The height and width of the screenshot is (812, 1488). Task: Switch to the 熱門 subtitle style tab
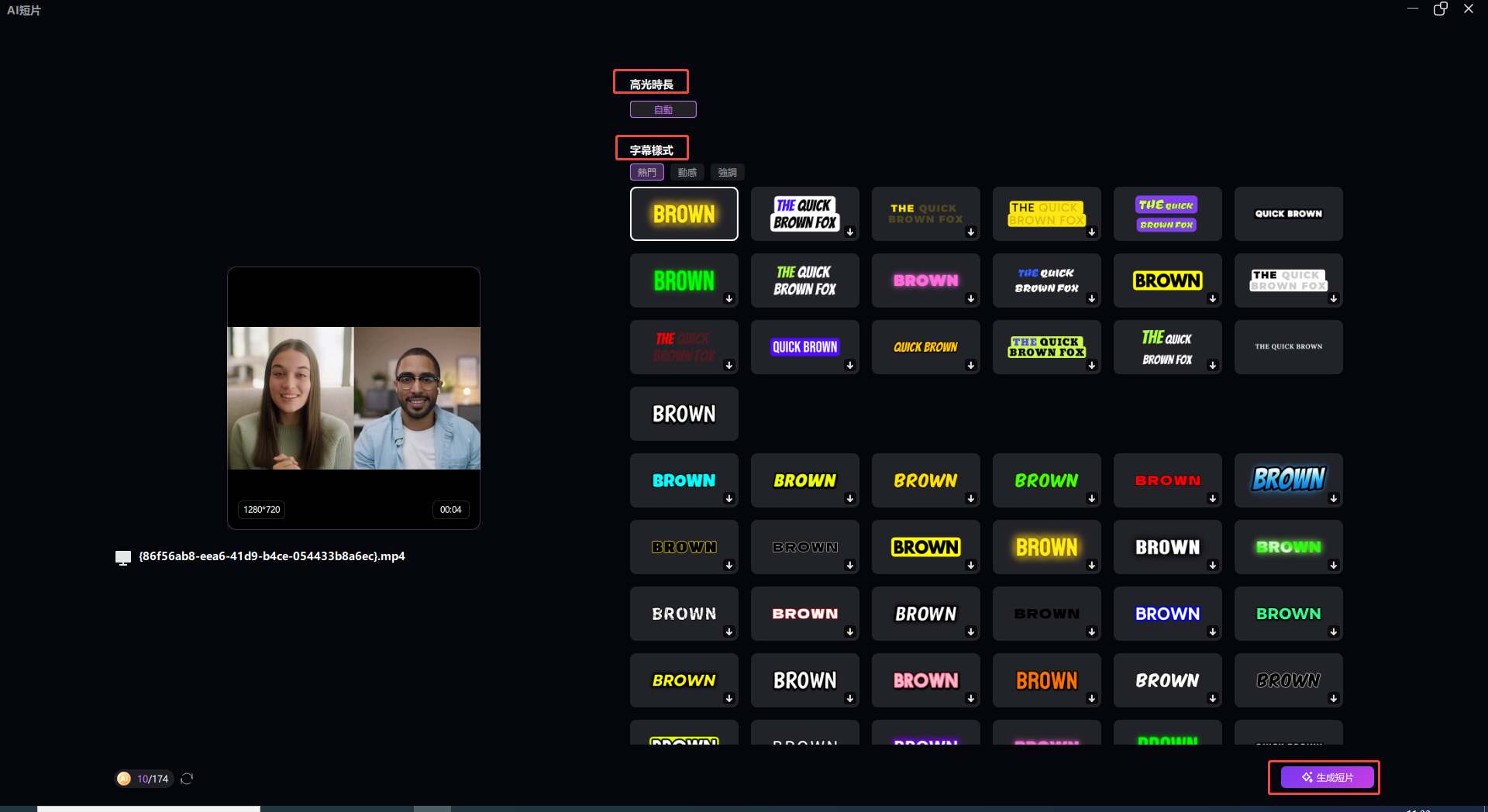click(x=646, y=172)
